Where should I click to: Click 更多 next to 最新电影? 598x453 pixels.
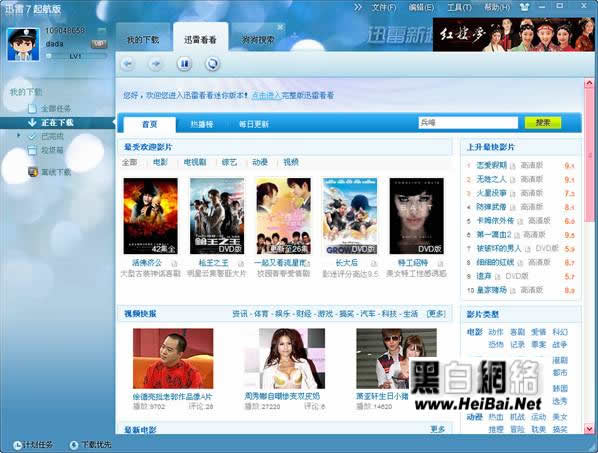pos(437,429)
